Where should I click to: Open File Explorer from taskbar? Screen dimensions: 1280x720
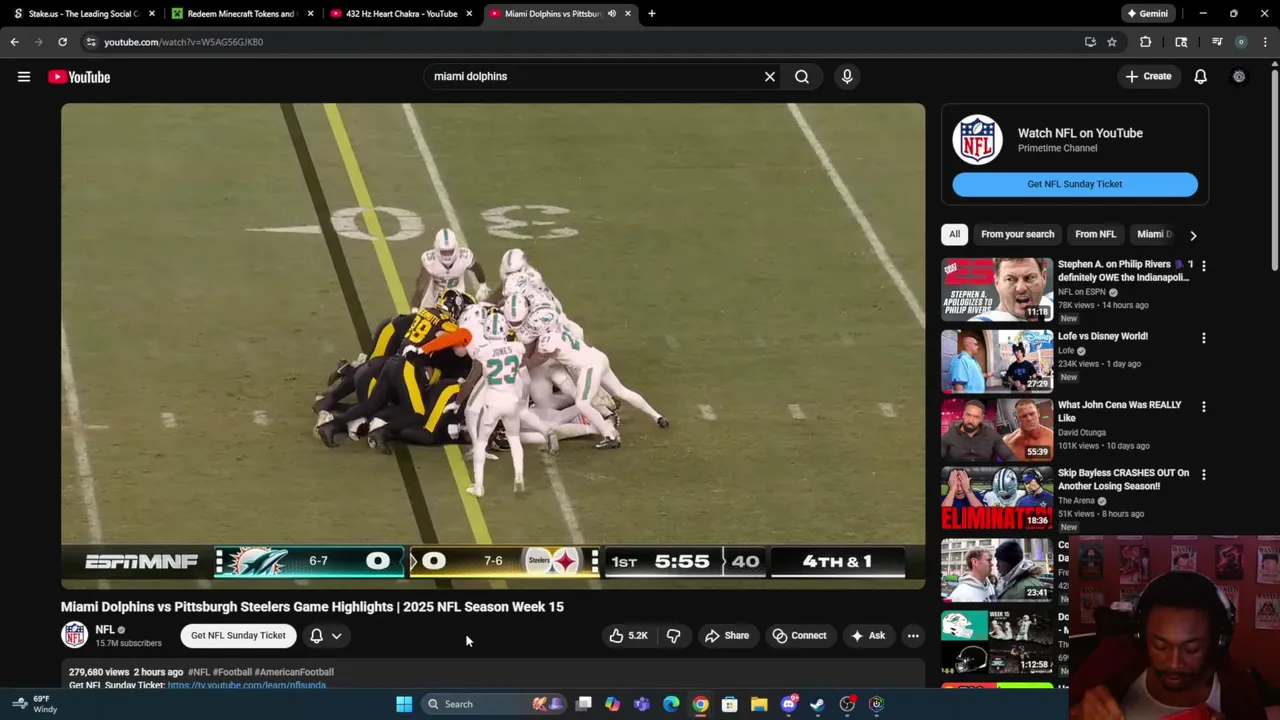(x=759, y=704)
